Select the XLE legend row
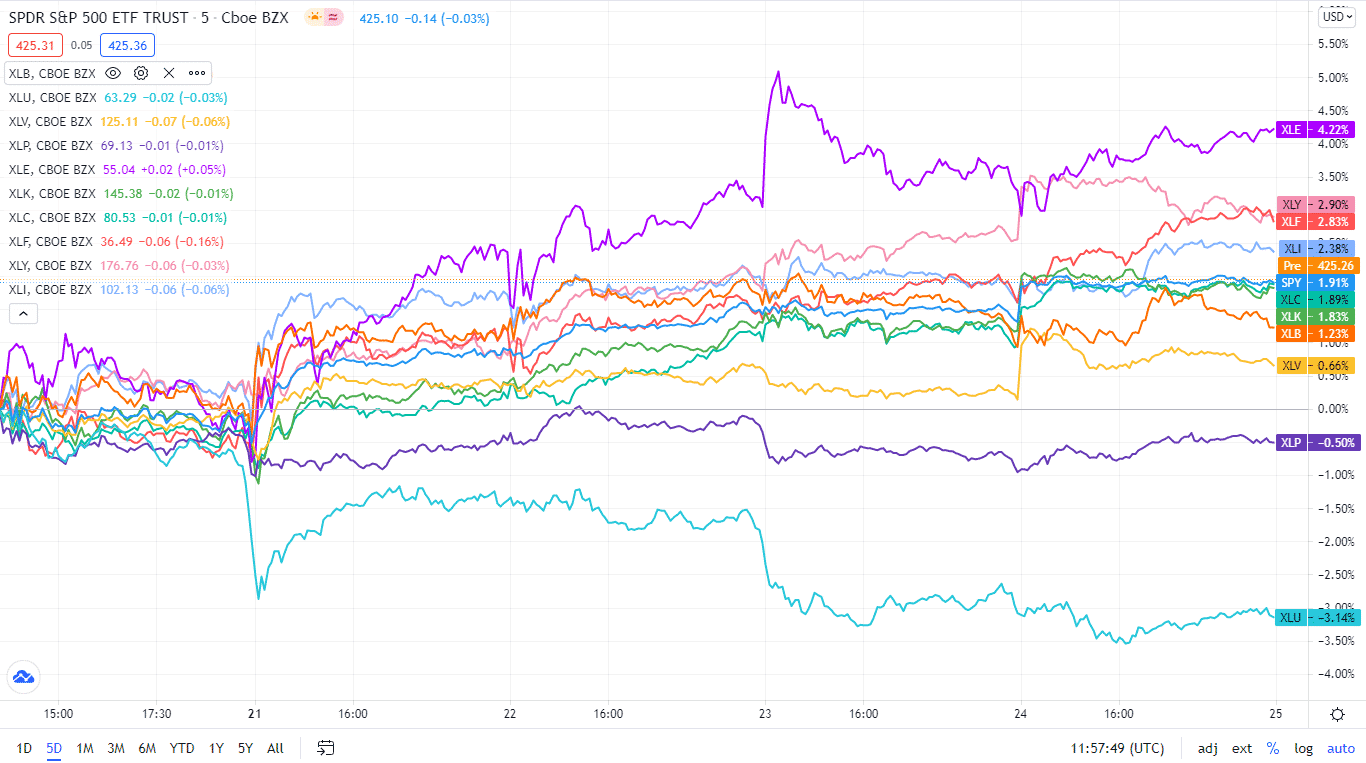This screenshot has width=1366, height=763. tap(117, 169)
